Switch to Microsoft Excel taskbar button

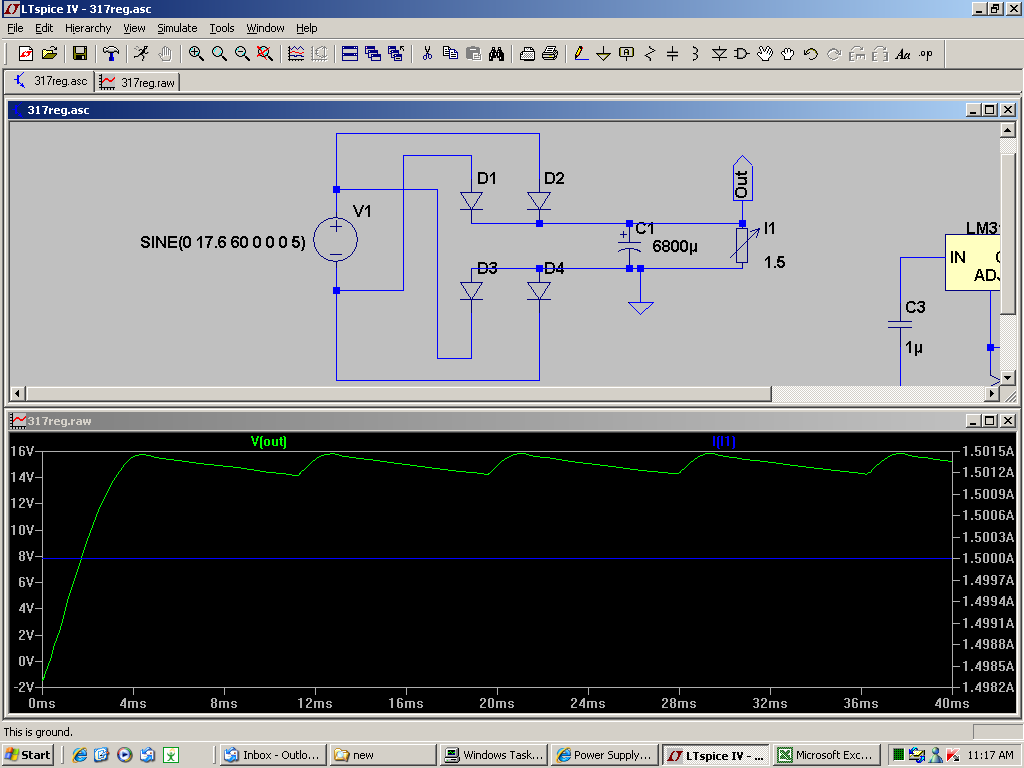tap(825, 755)
